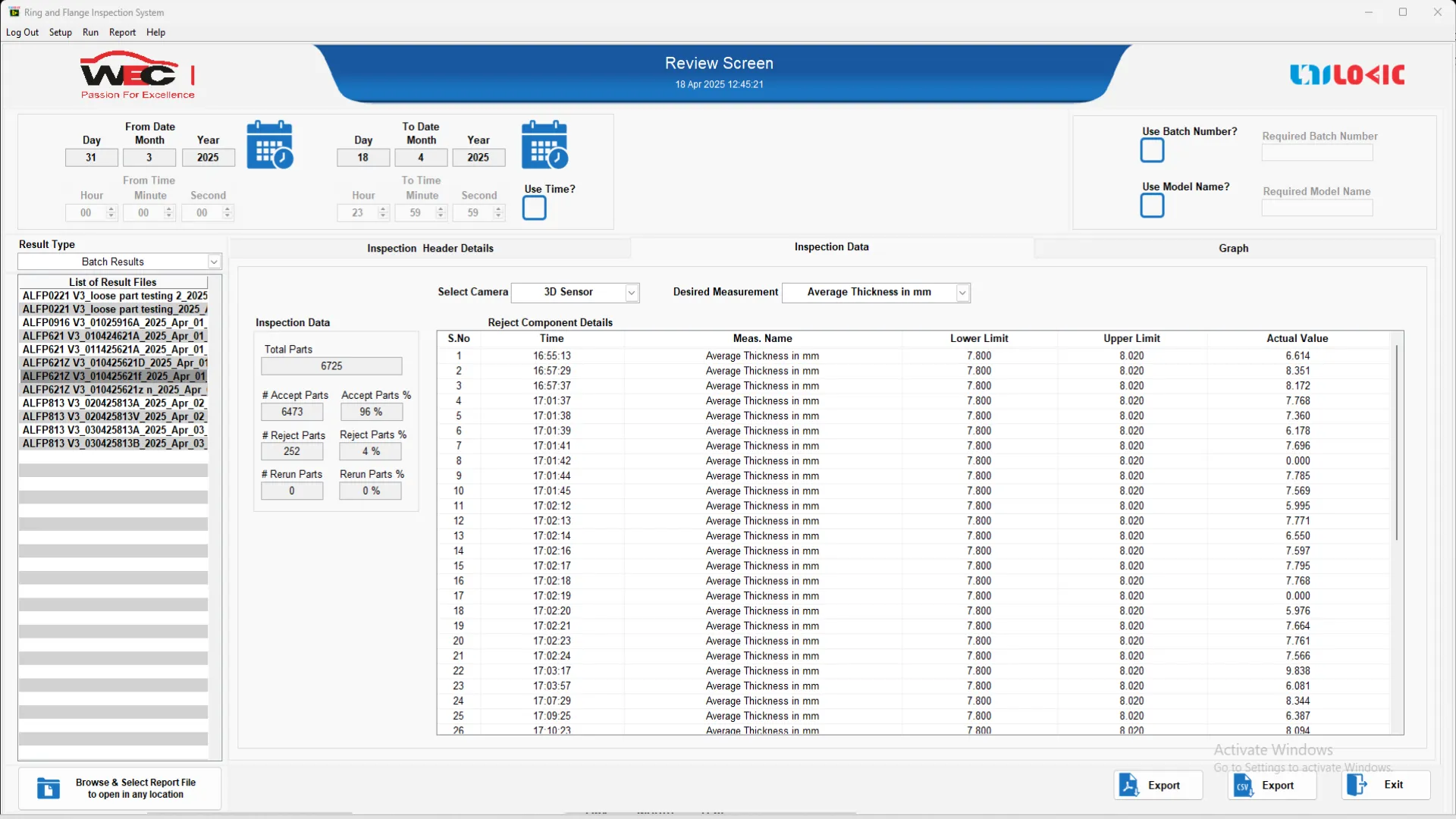This screenshot has height=819, width=1456.
Task: Click the CSV Export icon button
Action: 1243,785
